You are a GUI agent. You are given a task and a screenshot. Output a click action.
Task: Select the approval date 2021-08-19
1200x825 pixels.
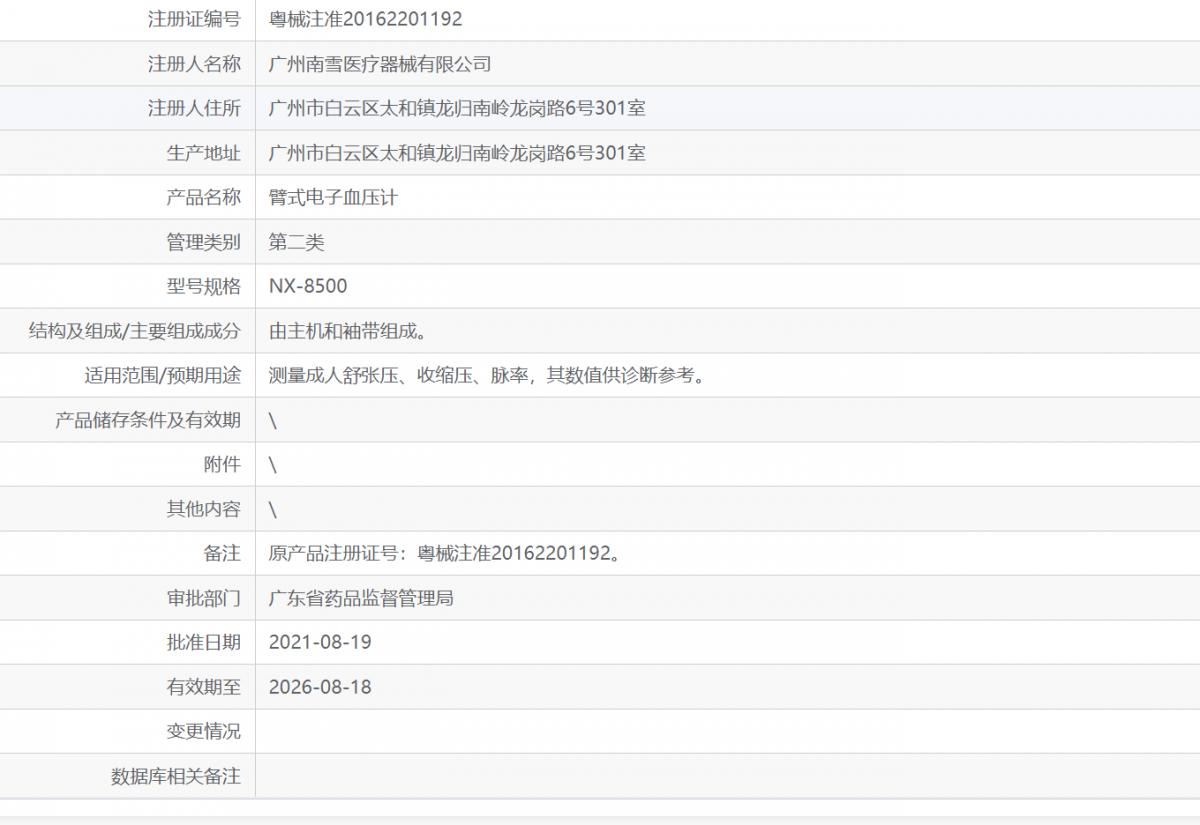[x=318, y=642]
